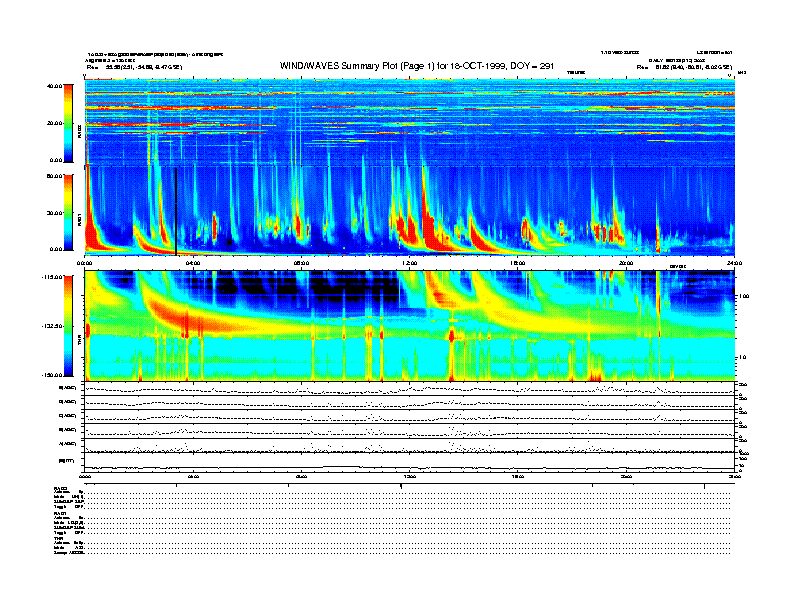This screenshot has width=792, height=612.
Task: Select the 60.00 label on RAD1 color scale
Action: tap(55, 176)
